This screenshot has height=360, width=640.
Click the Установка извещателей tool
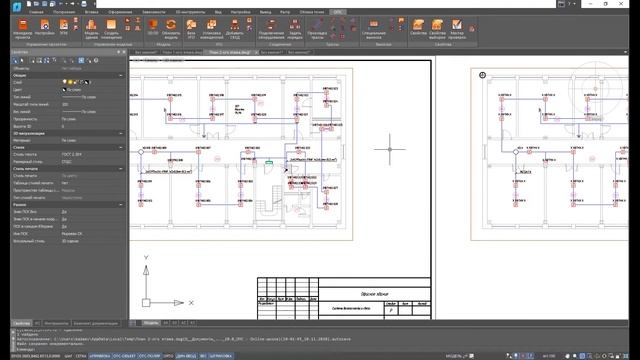(x=211, y=29)
